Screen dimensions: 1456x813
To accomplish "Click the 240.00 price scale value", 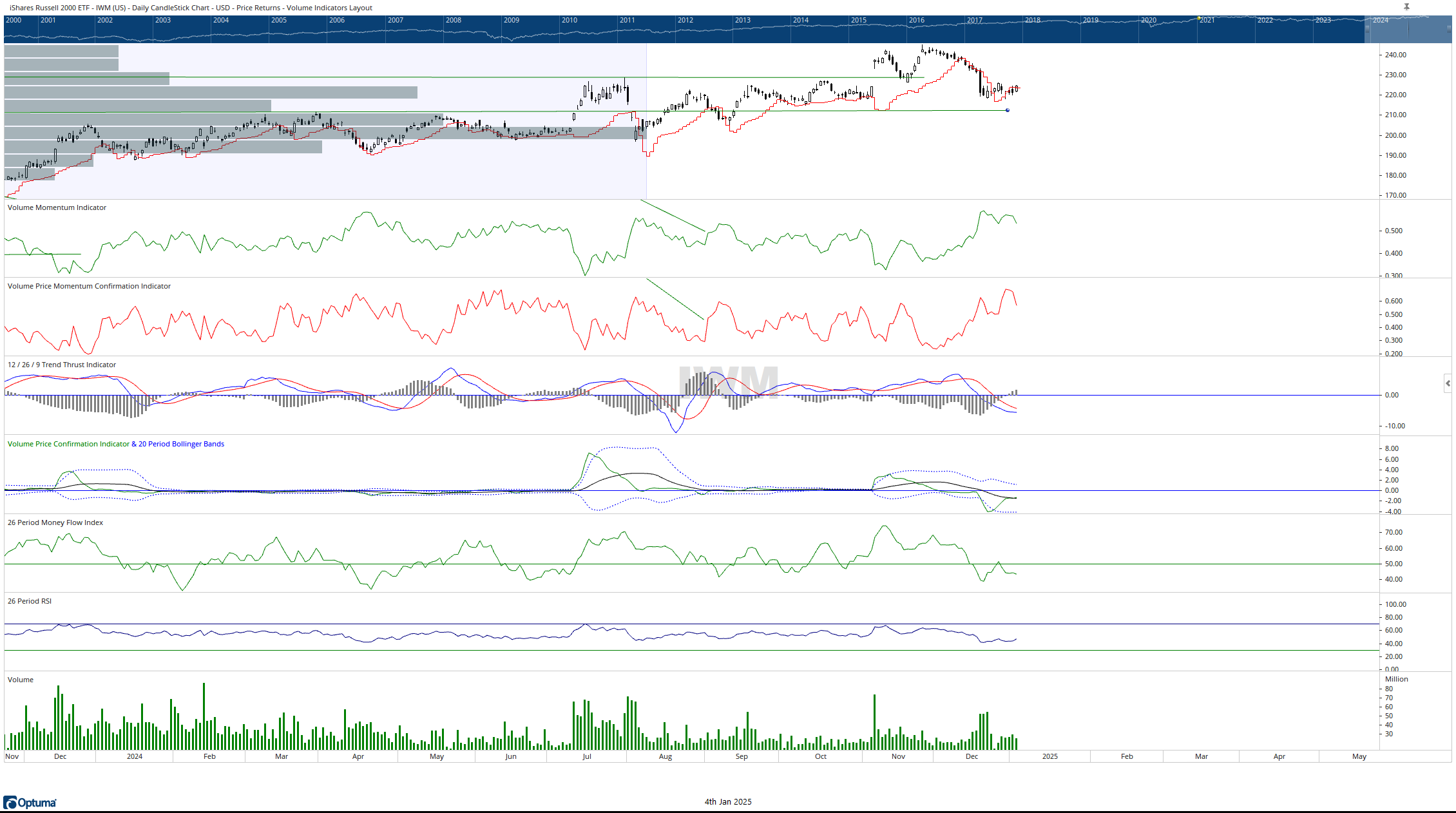I will click(1396, 55).
